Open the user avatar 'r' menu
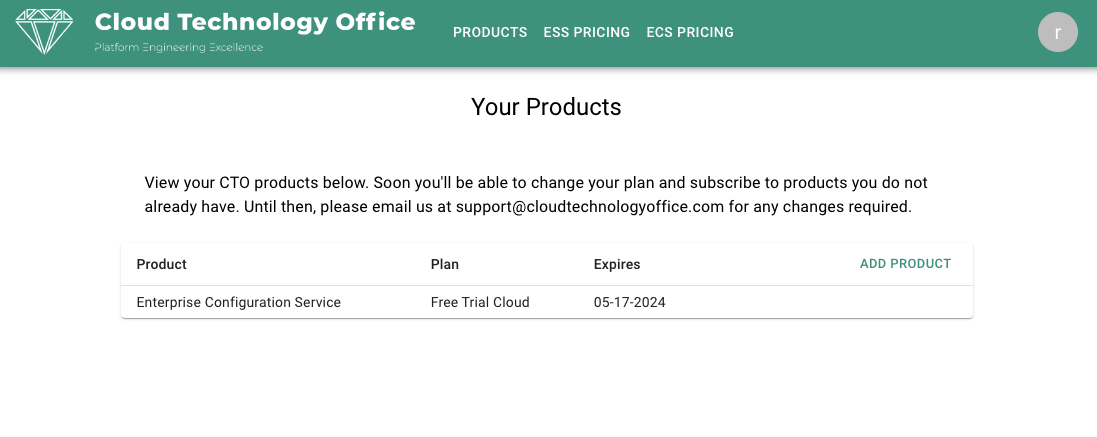Viewport: 1097px width, 437px height. (x=1057, y=32)
